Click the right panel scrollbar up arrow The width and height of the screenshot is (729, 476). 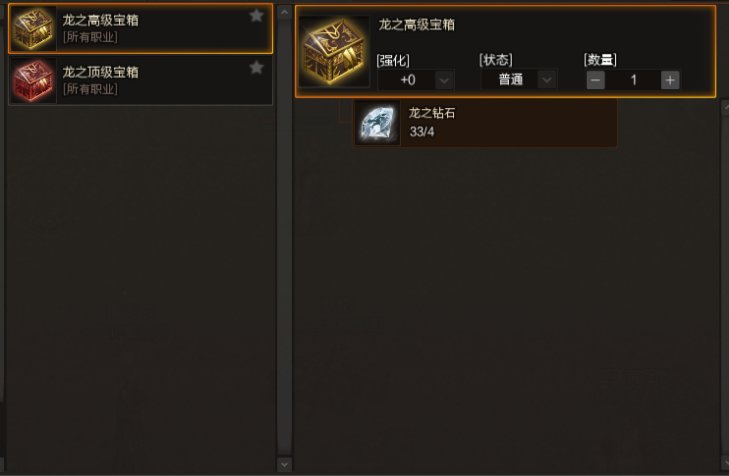point(725,108)
